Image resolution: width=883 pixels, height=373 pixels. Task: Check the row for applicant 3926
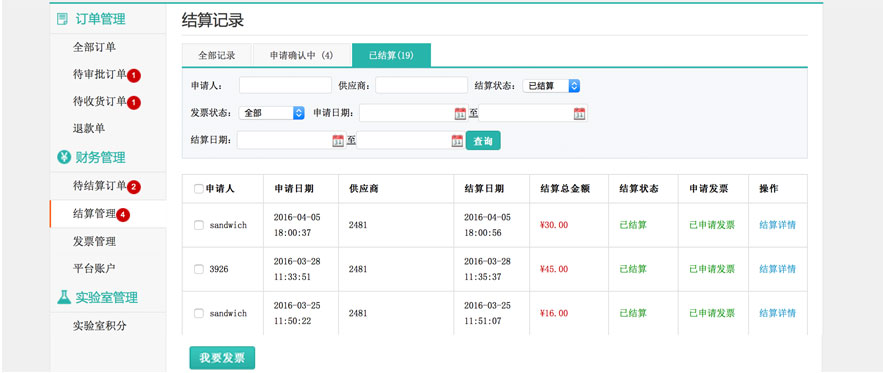(x=198, y=269)
